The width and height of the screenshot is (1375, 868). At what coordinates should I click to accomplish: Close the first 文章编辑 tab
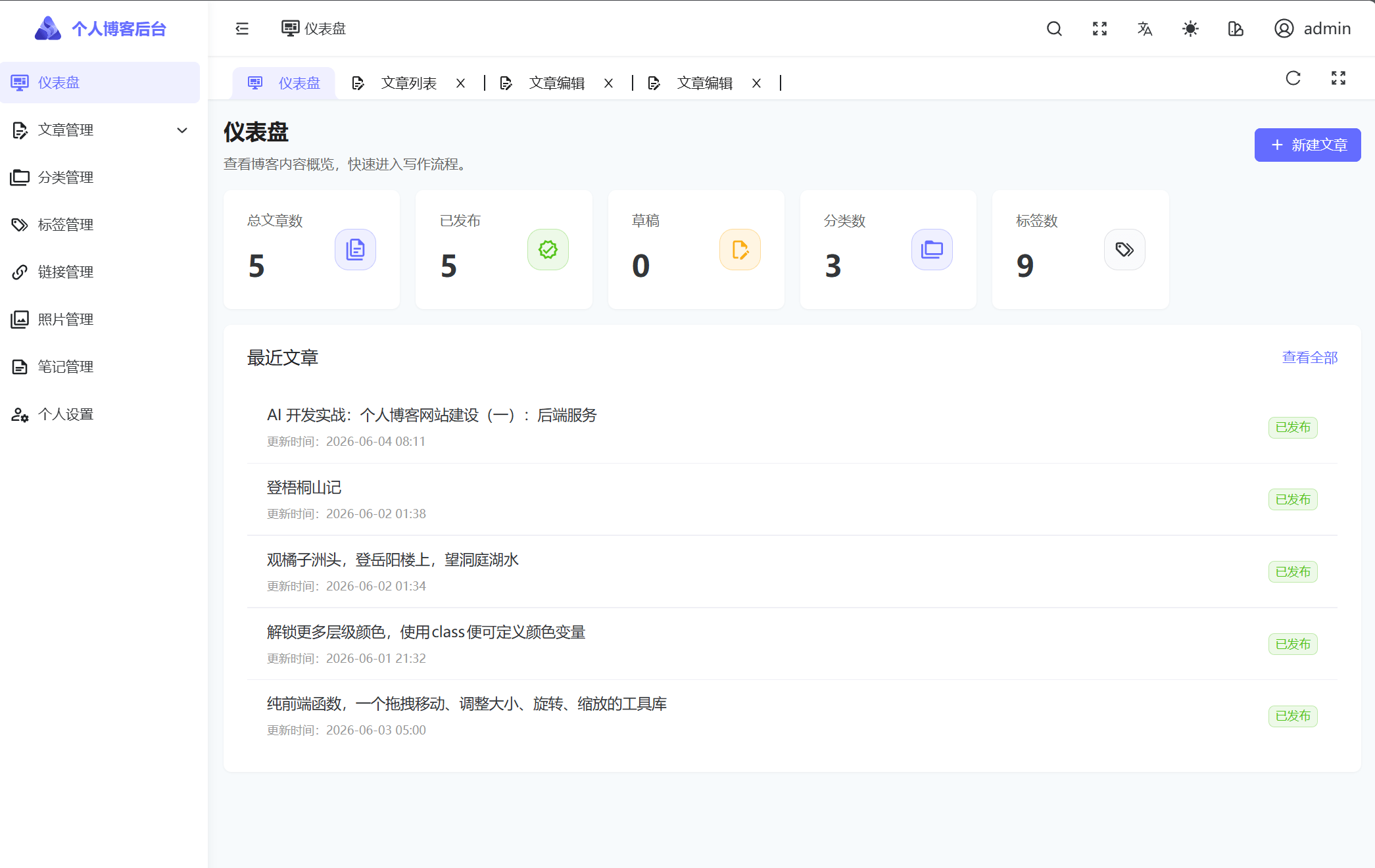pyautogui.click(x=609, y=83)
